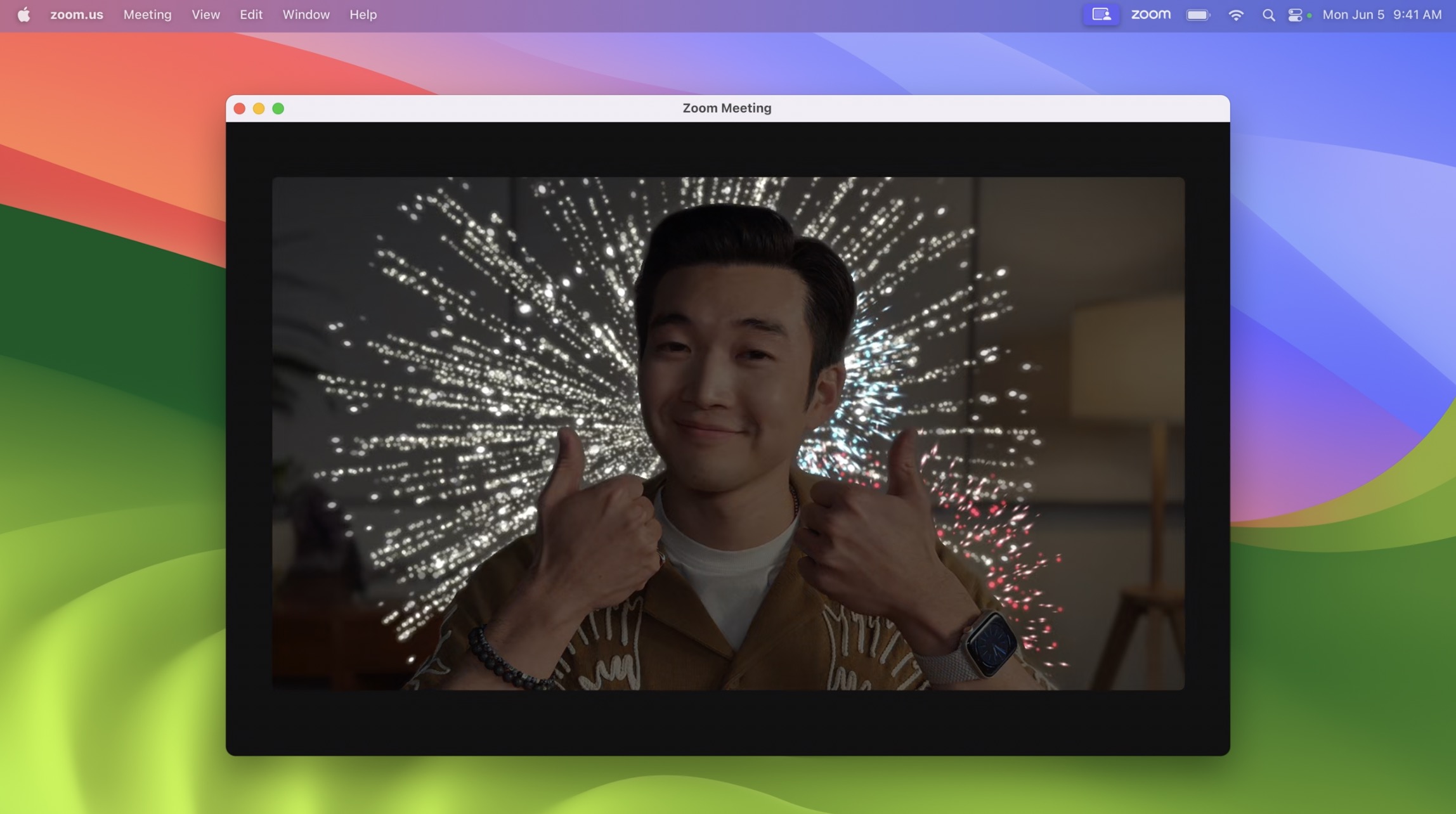Make Zoom Meeting full screen with green button
1456x814 pixels.
(x=278, y=108)
